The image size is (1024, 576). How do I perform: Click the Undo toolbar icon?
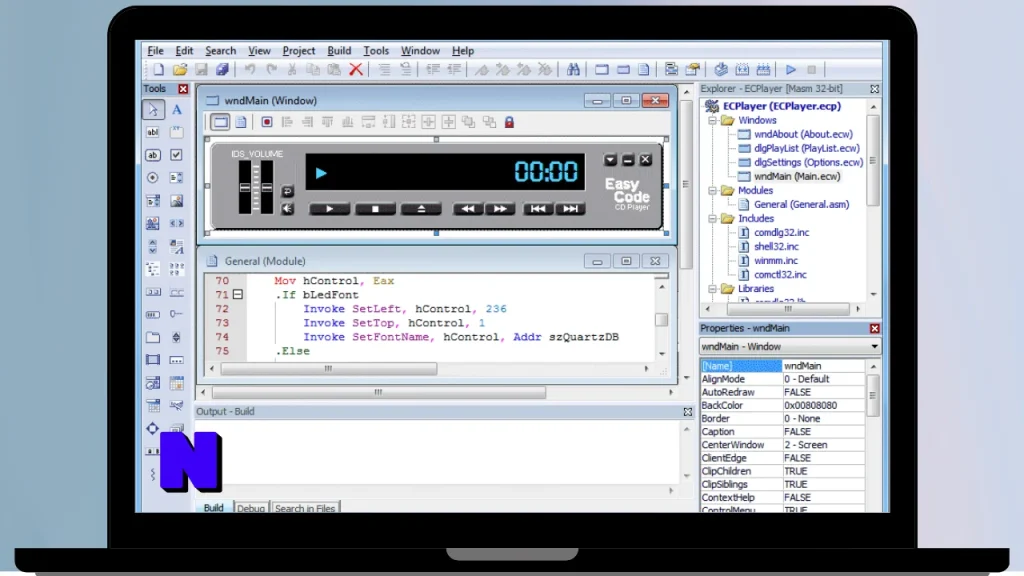coord(249,69)
